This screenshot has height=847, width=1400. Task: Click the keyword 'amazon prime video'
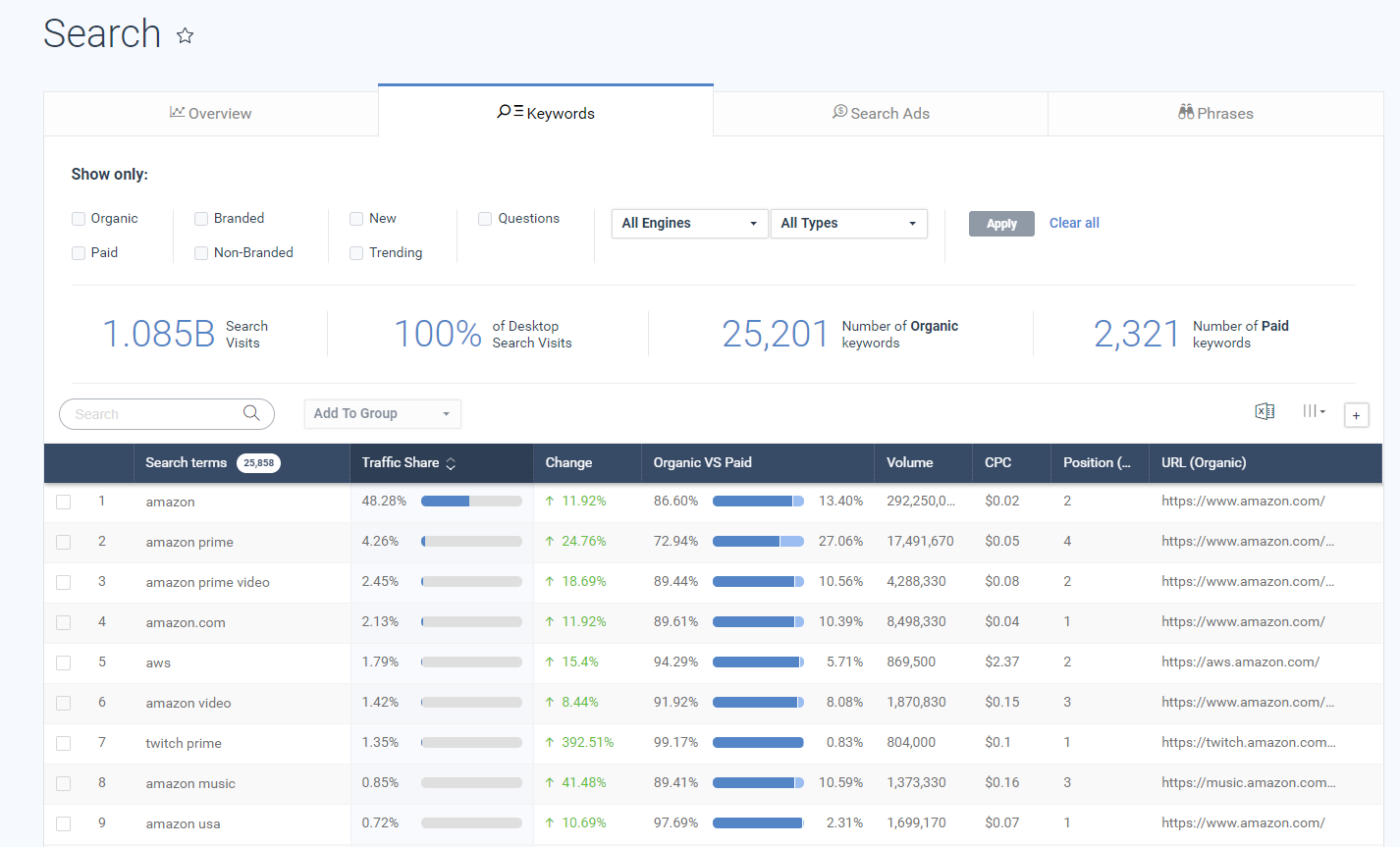(207, 583)
